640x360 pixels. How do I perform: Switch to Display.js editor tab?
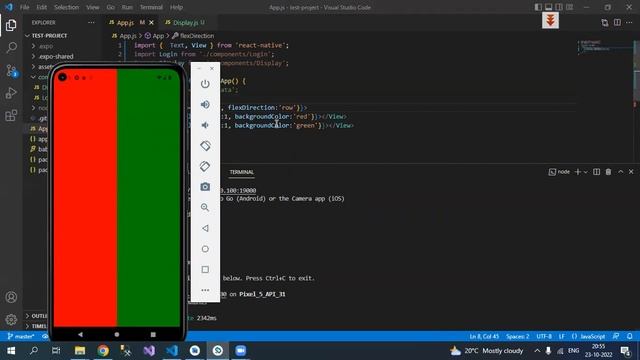point(186,22)
